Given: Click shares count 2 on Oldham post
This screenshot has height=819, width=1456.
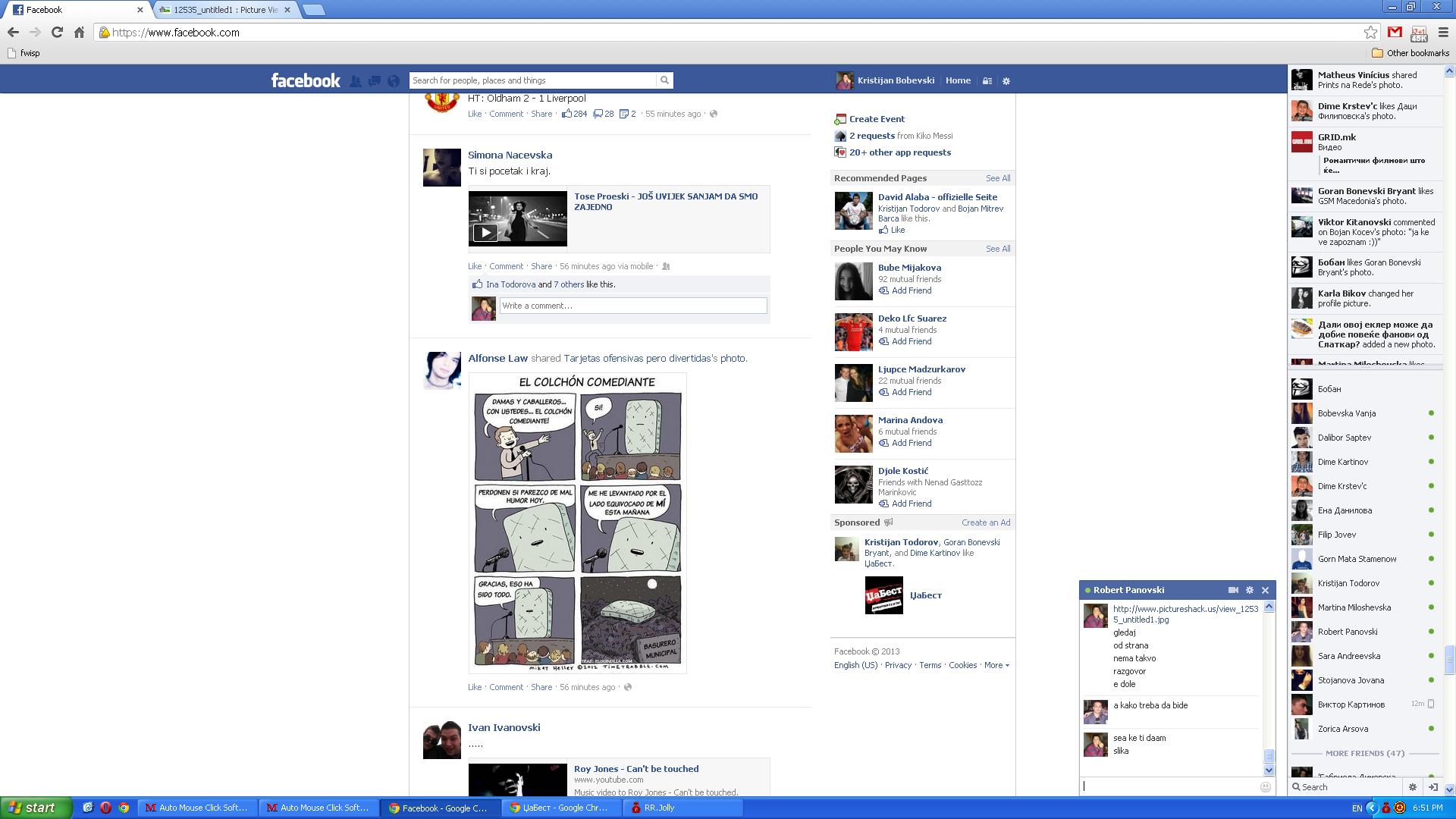Looking at the screenshot, I should (628, 114).
